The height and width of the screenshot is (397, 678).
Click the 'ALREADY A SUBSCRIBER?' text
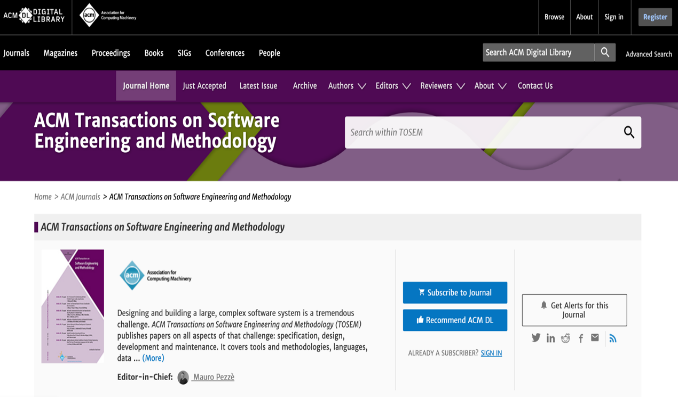[x=443, y=353]
